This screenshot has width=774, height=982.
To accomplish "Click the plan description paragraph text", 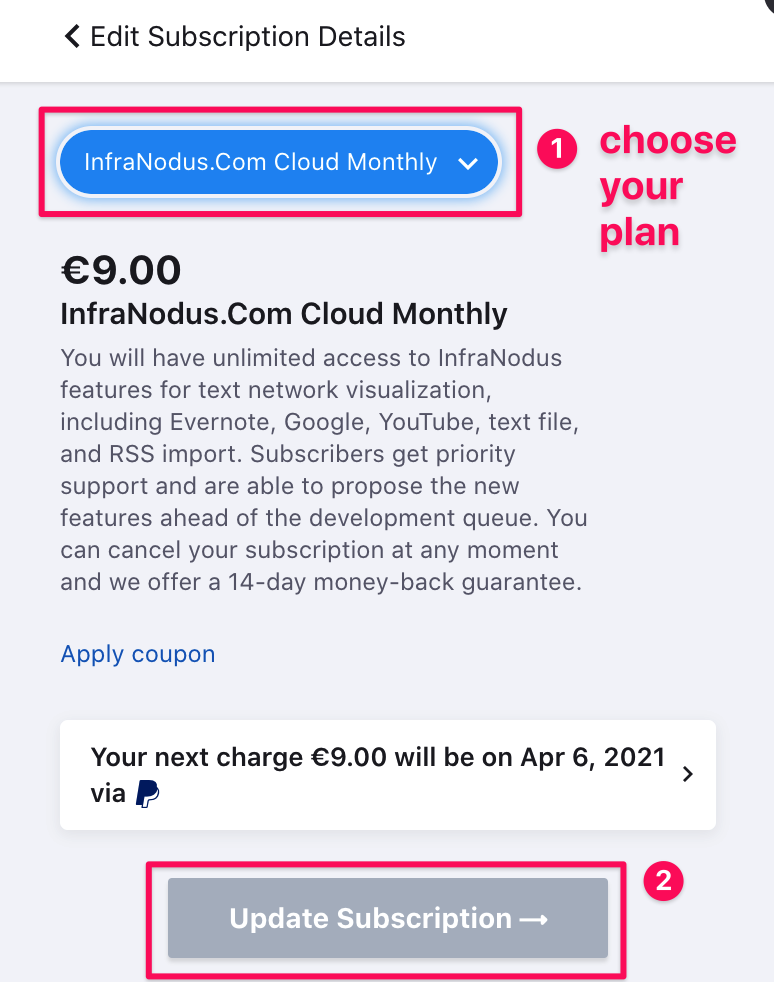I will pyautogui.click(x=324, y=470).
